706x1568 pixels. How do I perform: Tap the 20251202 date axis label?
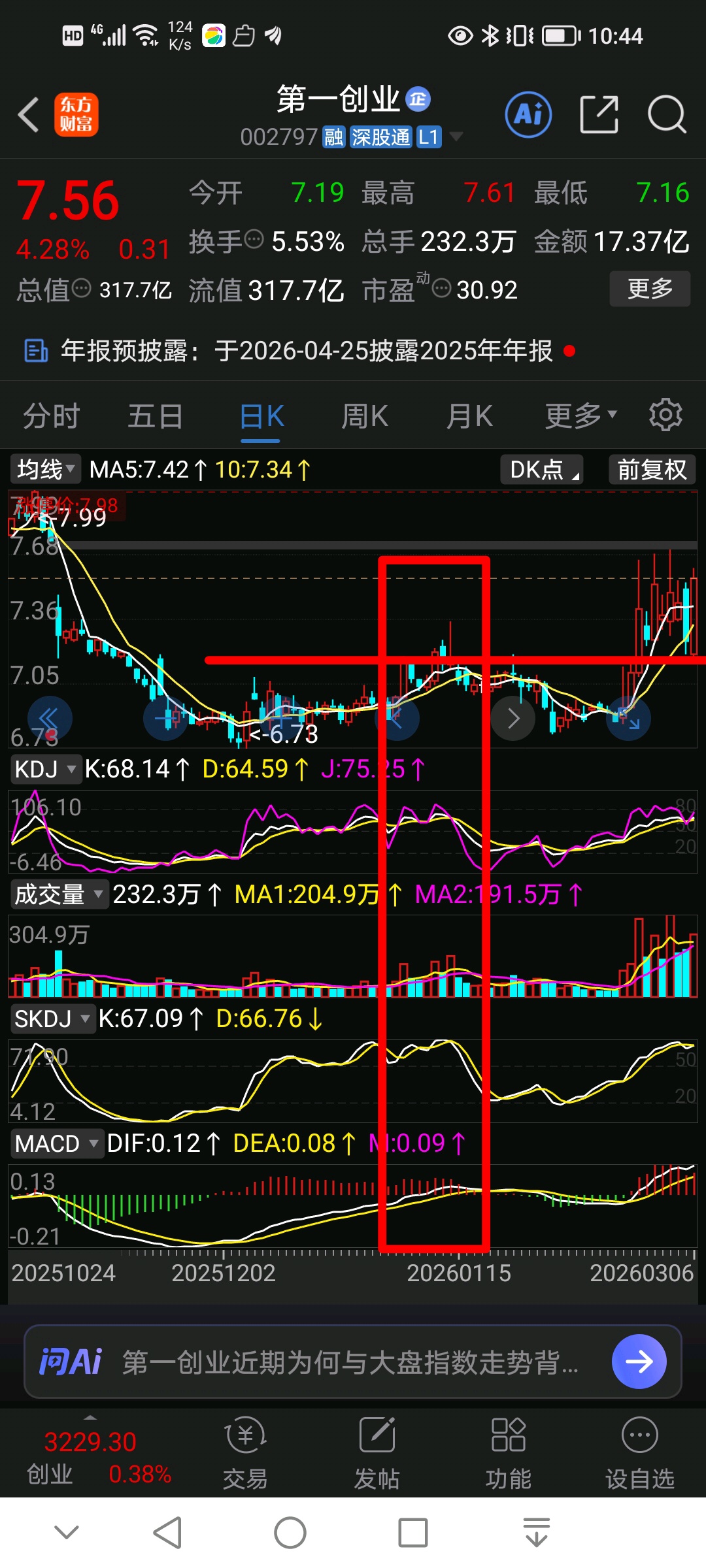tap(224, 1273)
